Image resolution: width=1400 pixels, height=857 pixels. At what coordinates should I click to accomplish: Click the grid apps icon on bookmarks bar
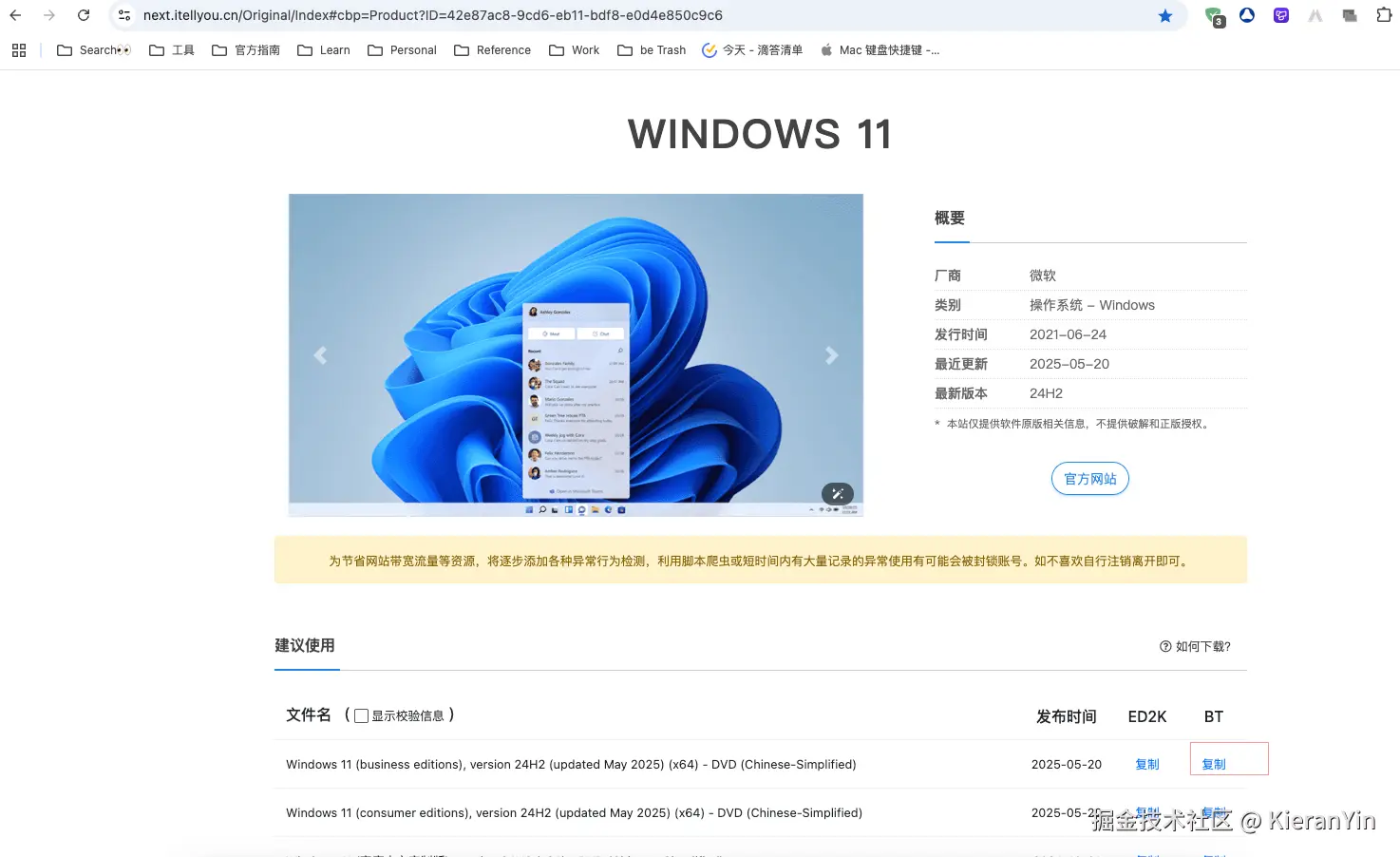(x=19, y=49)
